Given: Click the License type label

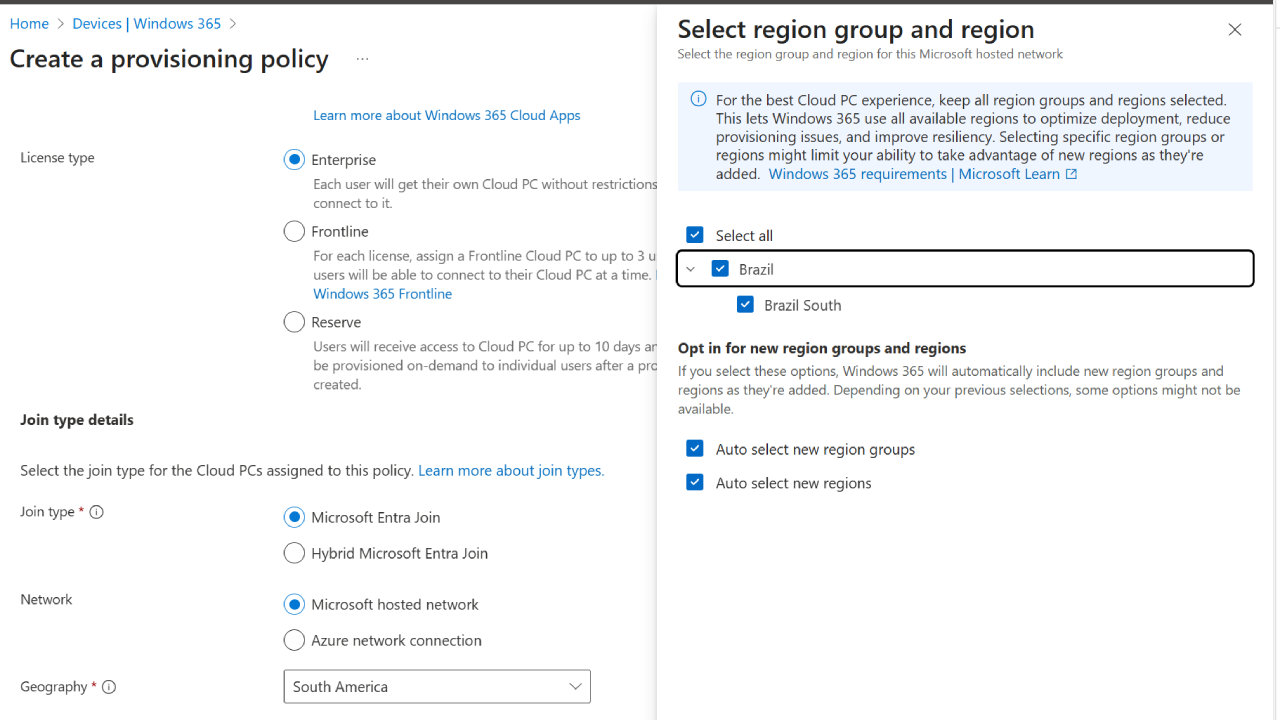Looking at the screenshot, I should (x=57, y=158).
